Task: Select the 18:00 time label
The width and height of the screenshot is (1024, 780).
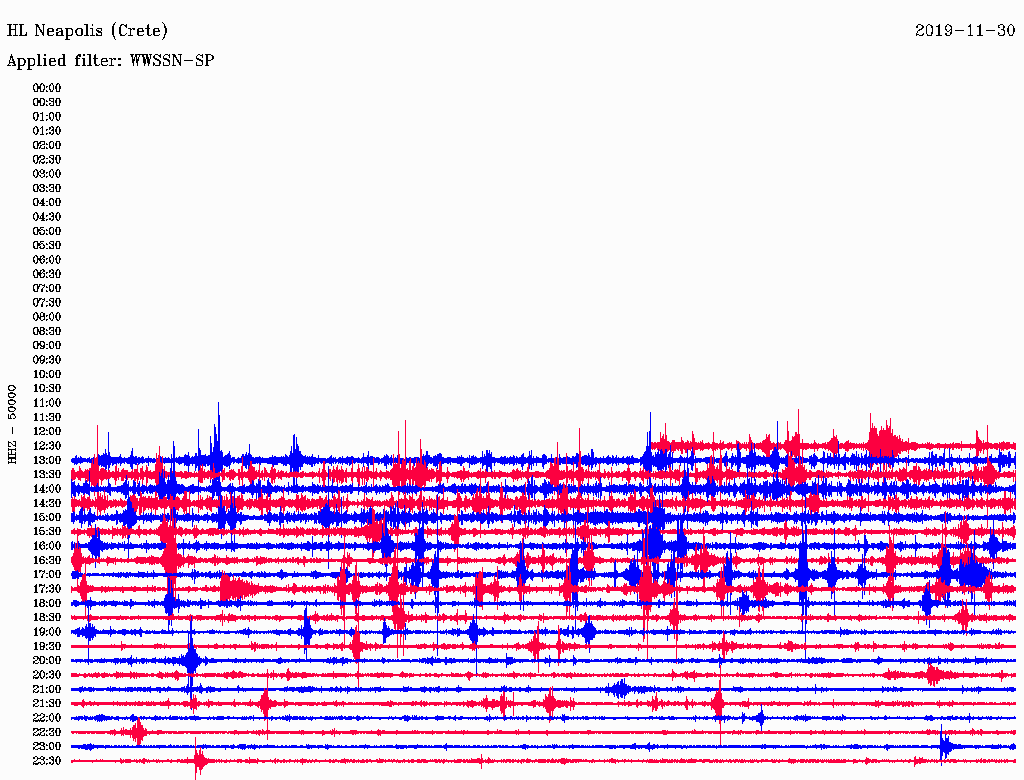Action: 47,604
